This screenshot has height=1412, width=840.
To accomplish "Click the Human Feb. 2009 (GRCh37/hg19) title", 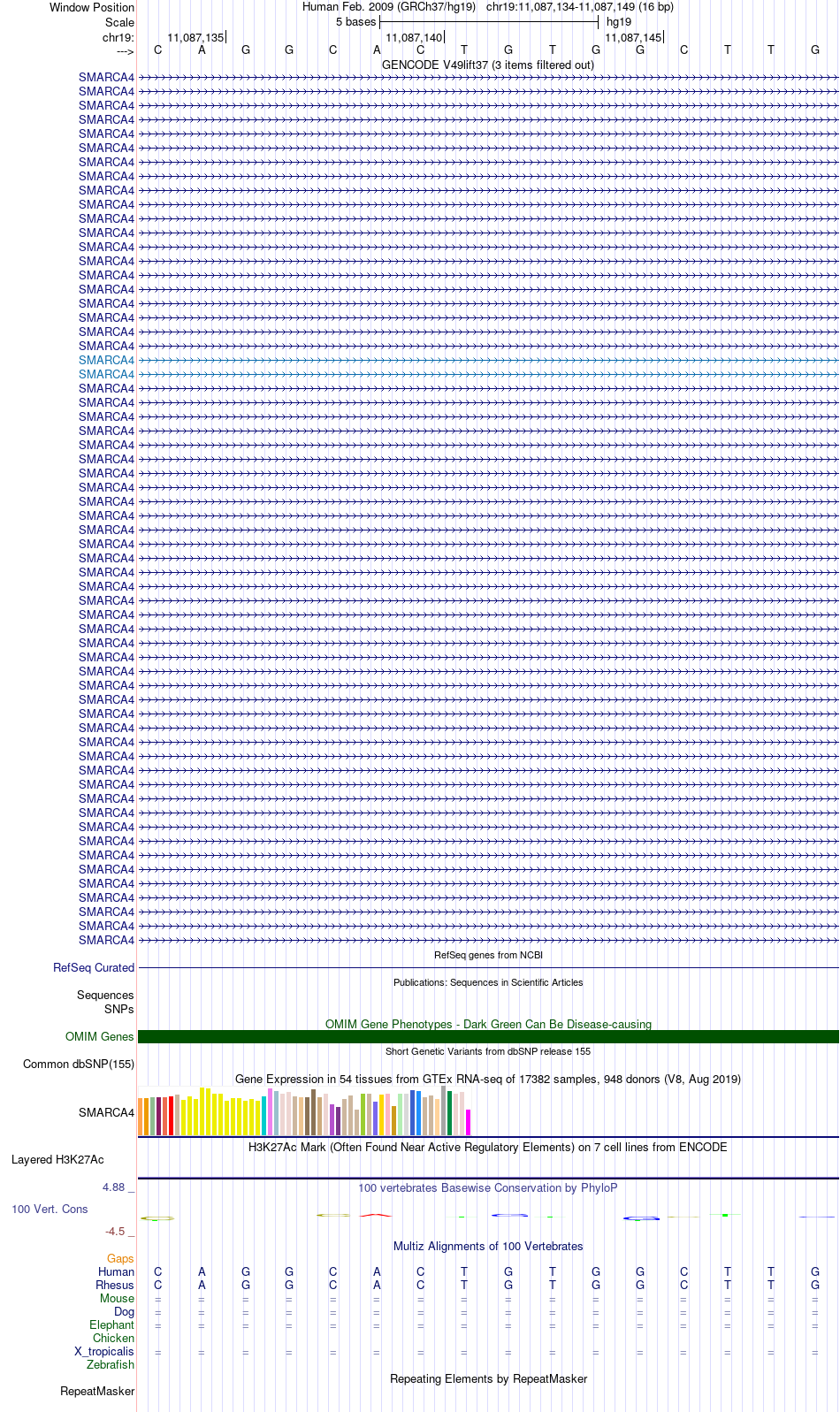I will tap(389, 7).
